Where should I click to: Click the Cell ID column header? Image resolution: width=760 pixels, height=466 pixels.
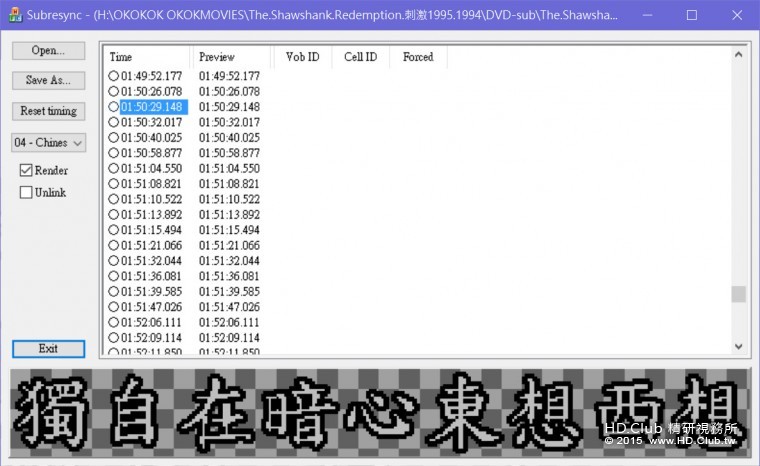(x=361, y=57)
